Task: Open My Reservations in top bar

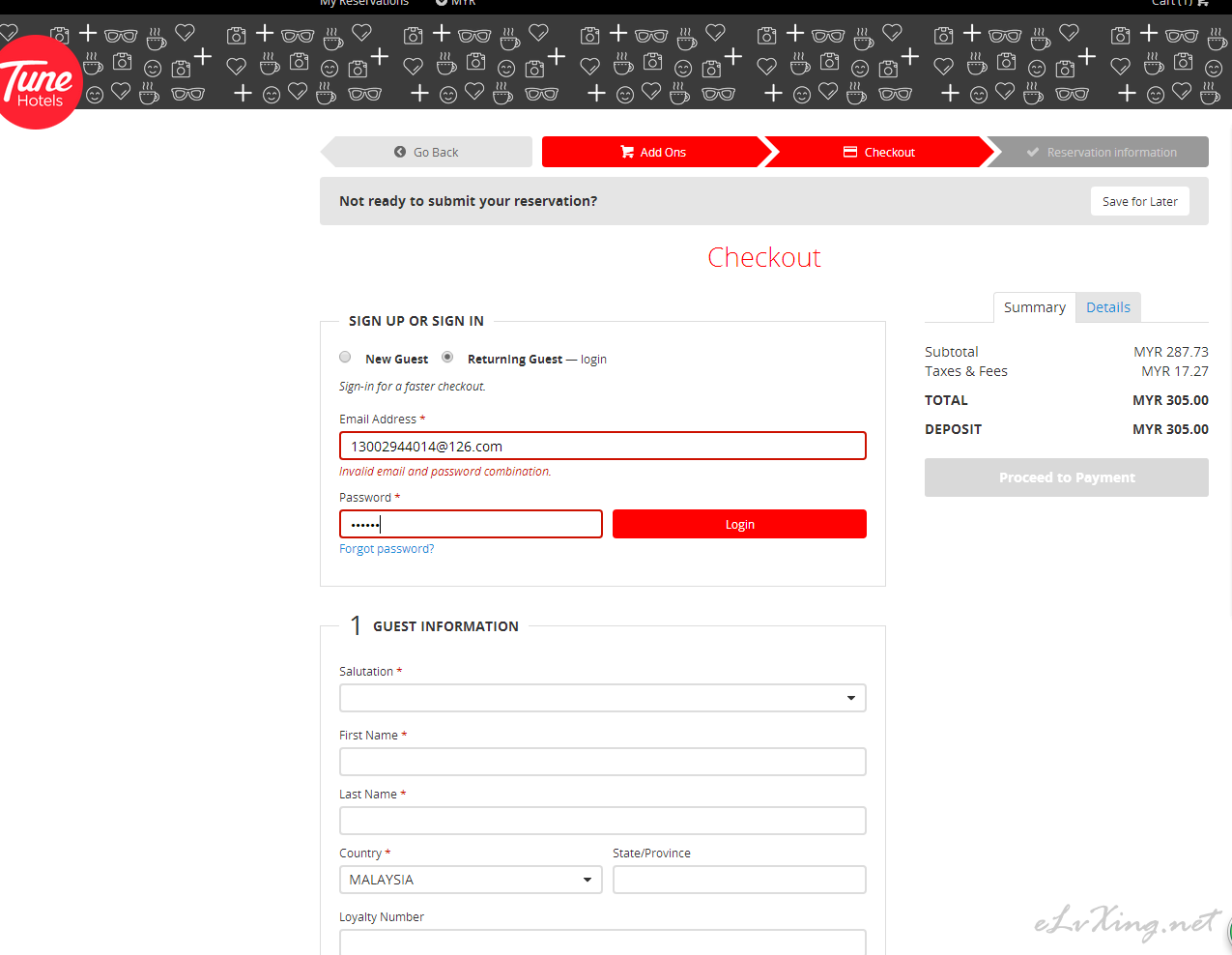Action: pyautogui.click(x=364, y=3)
